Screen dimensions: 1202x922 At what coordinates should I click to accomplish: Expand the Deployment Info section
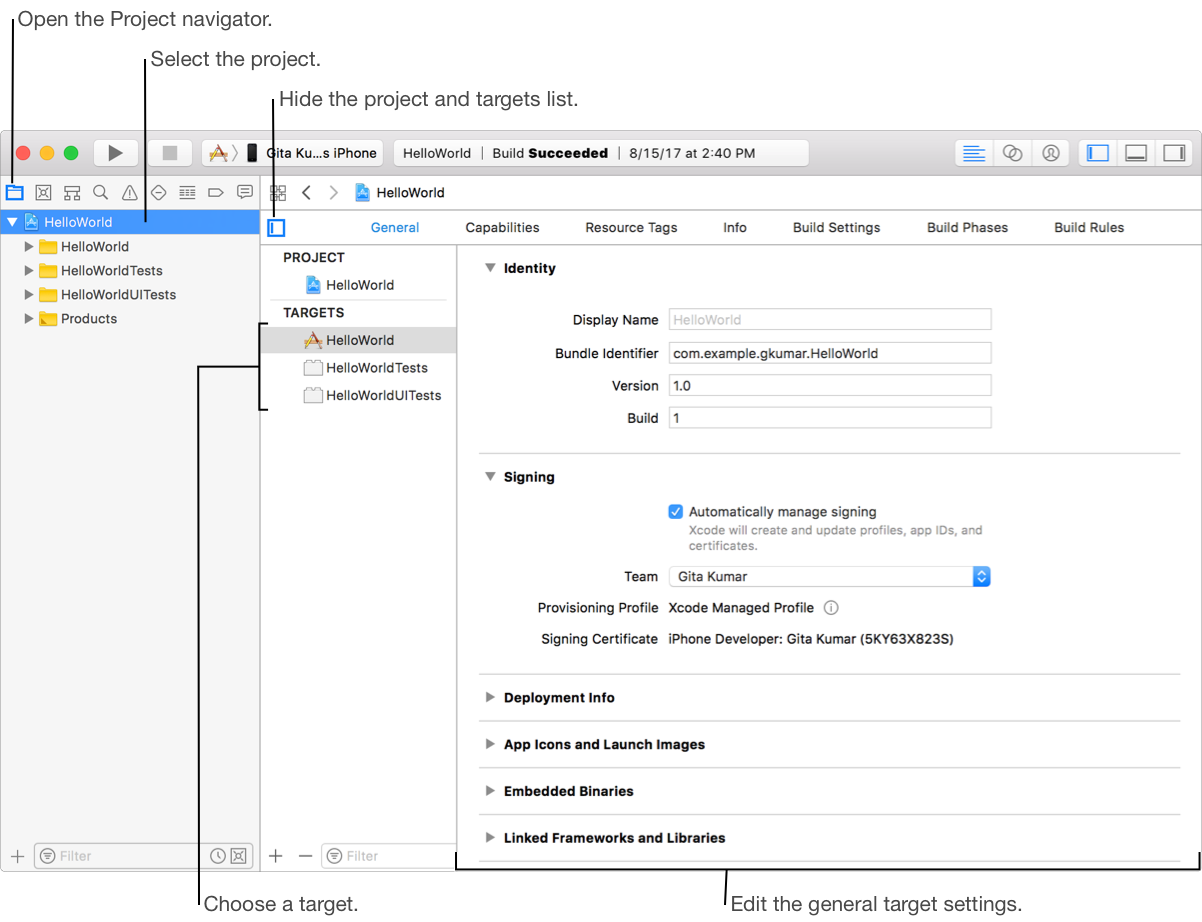[x=490, y=697]
